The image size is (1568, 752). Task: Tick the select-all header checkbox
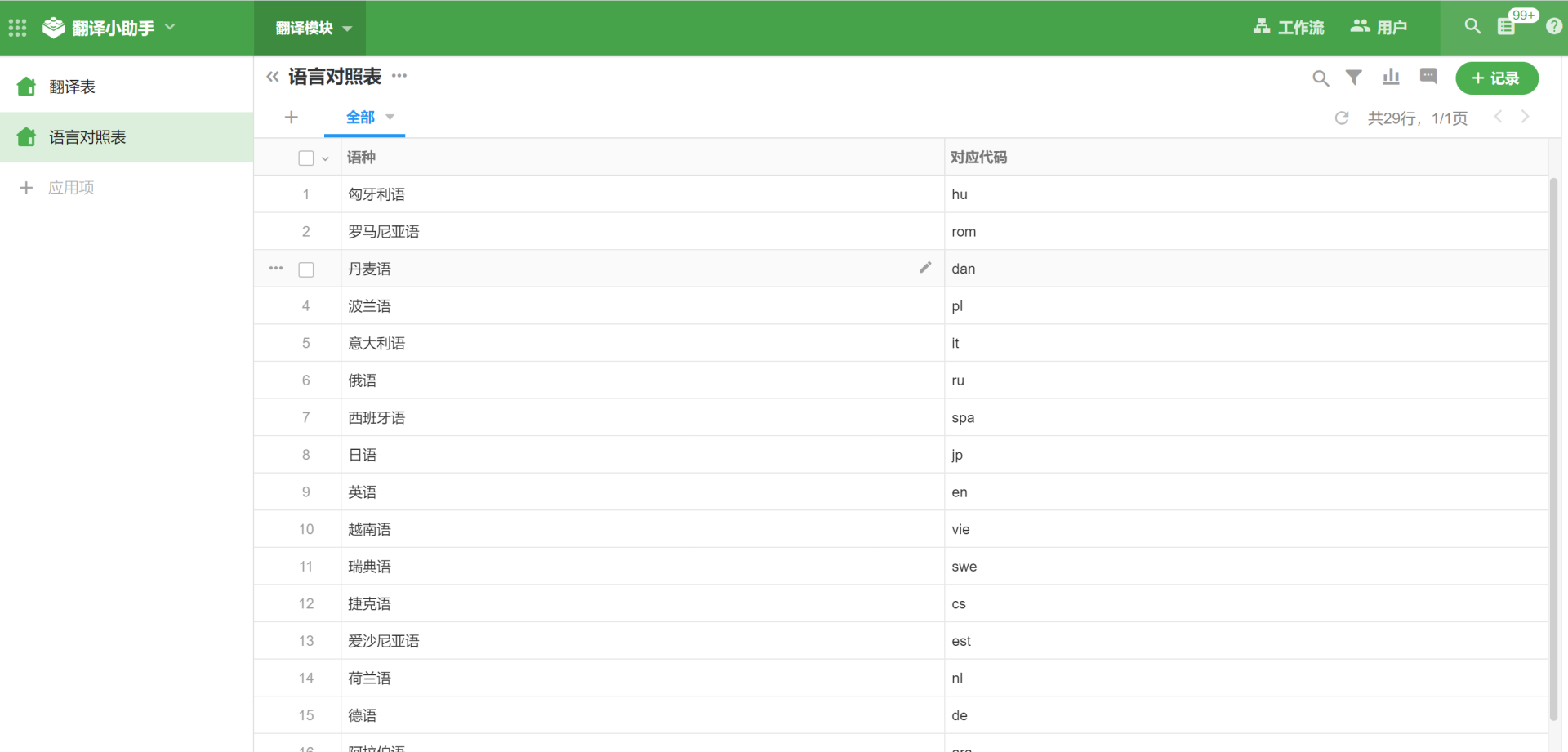click(x=306, y=158)
